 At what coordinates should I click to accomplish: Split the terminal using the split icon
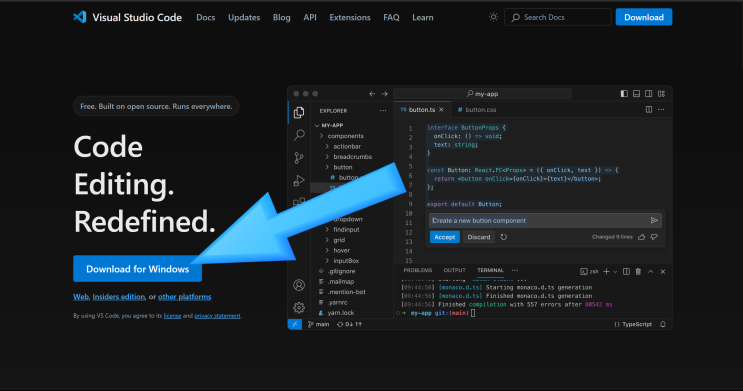click(626, 272)
